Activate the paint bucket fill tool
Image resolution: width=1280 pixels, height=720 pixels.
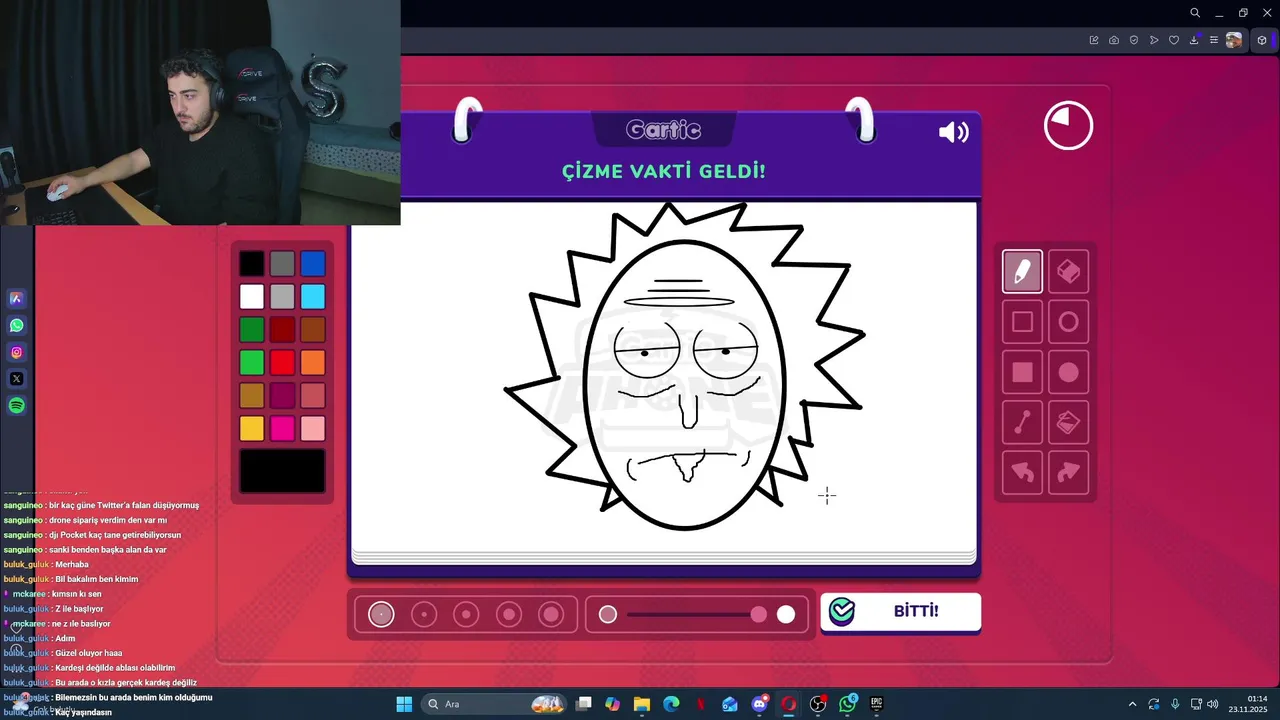tap(1068, 423)
